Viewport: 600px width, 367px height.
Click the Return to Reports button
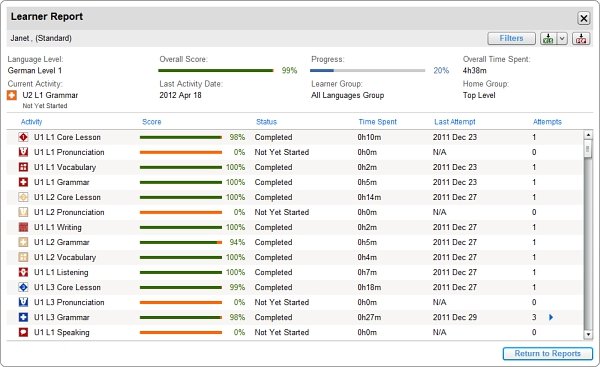[x=548, y=353]
